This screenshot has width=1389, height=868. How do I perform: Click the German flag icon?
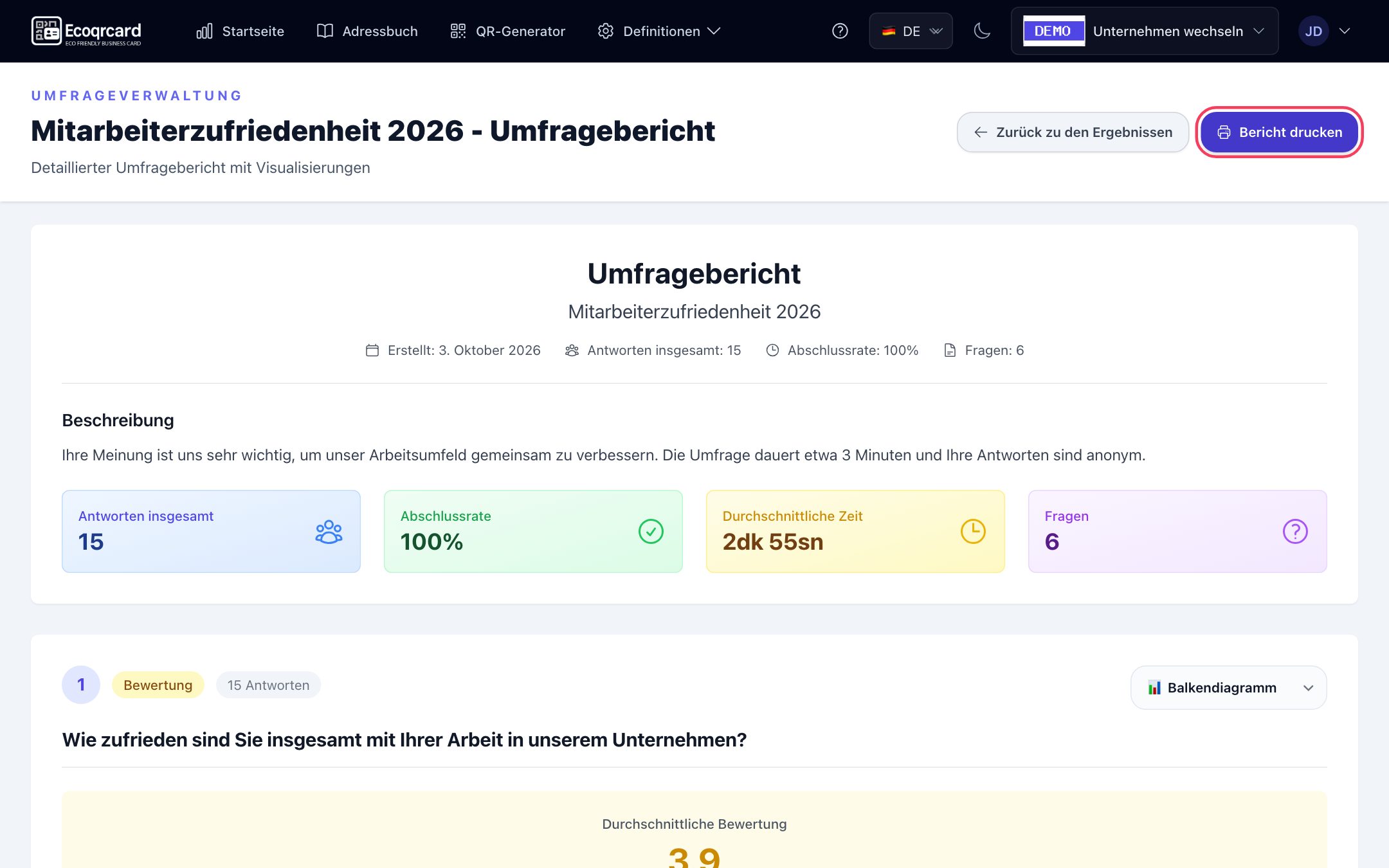pos(889,31)
